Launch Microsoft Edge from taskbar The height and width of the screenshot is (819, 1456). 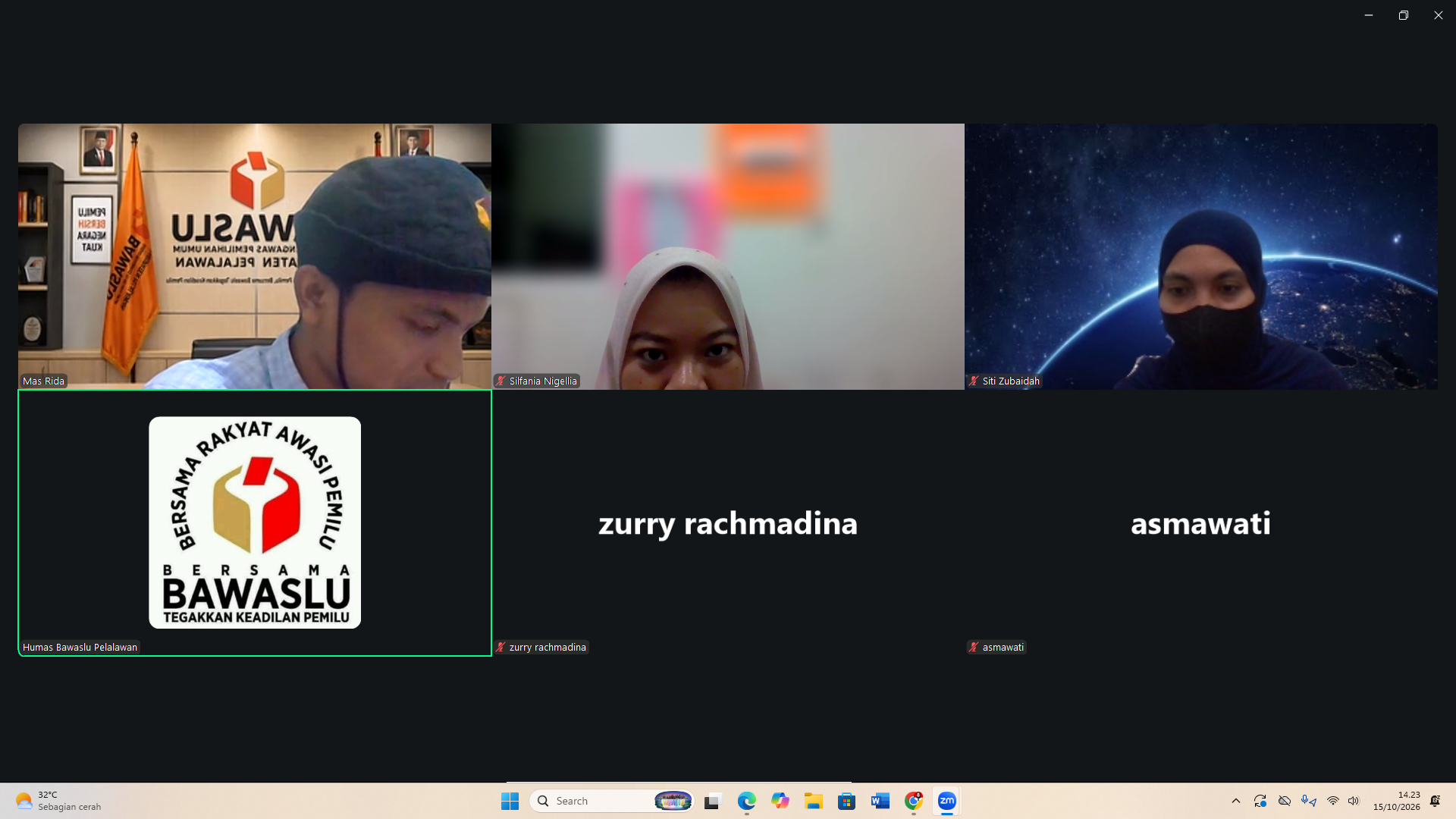[x=746, y=801]
